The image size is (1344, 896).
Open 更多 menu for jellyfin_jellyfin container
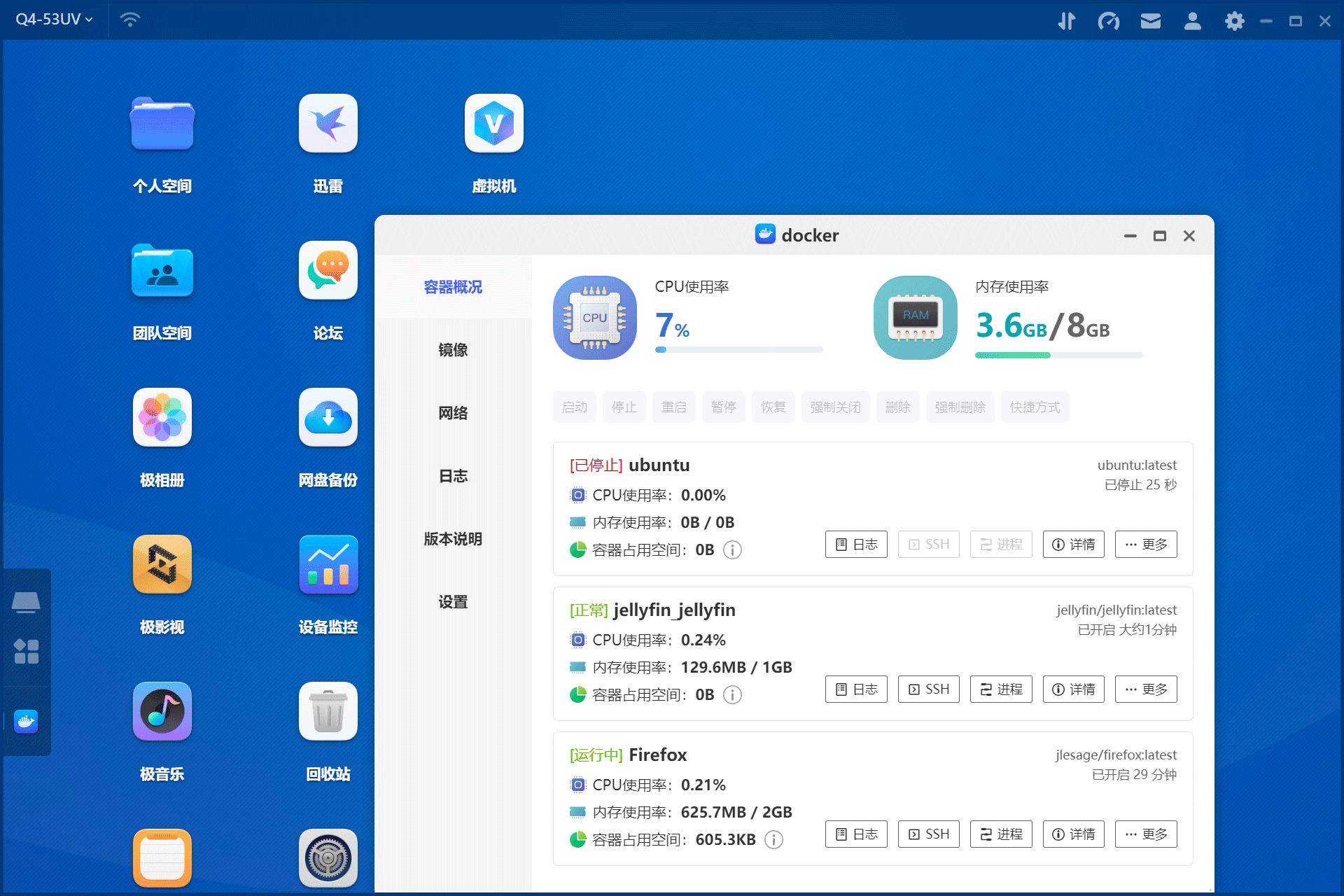[x=1145, y=689]
